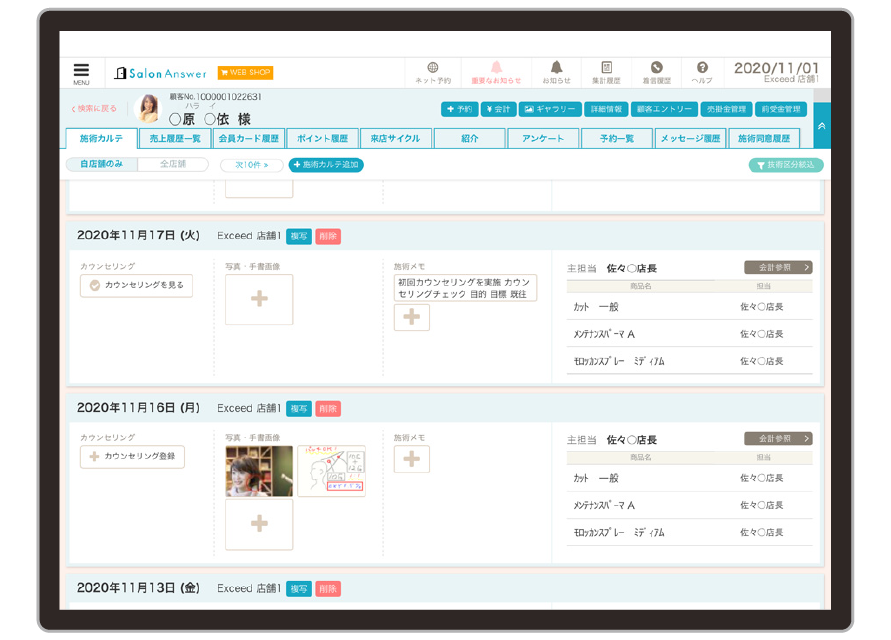The height and width of the screenshot is (640, 891).
Task: Open the お知らせ notifications bell
Action: click(557, 72)
